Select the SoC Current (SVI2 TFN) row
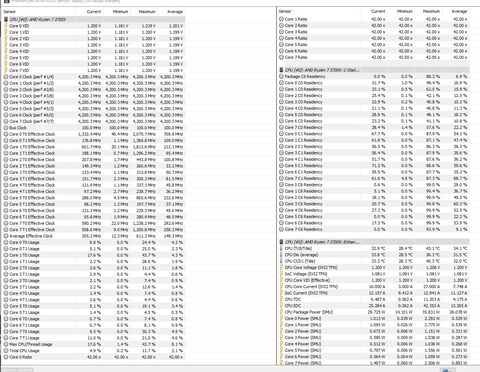Image resolution: width=480 pixels, height=372 pixels. coord(374,293)
